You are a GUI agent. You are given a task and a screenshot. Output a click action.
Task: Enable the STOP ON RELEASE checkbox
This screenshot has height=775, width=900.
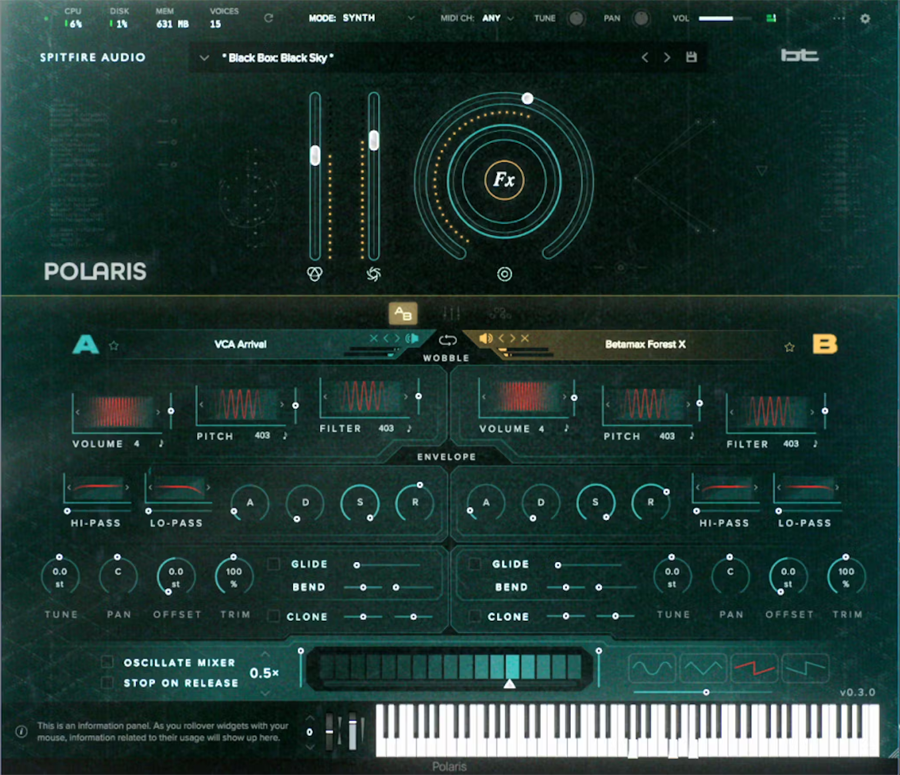(x=107, y=683)
